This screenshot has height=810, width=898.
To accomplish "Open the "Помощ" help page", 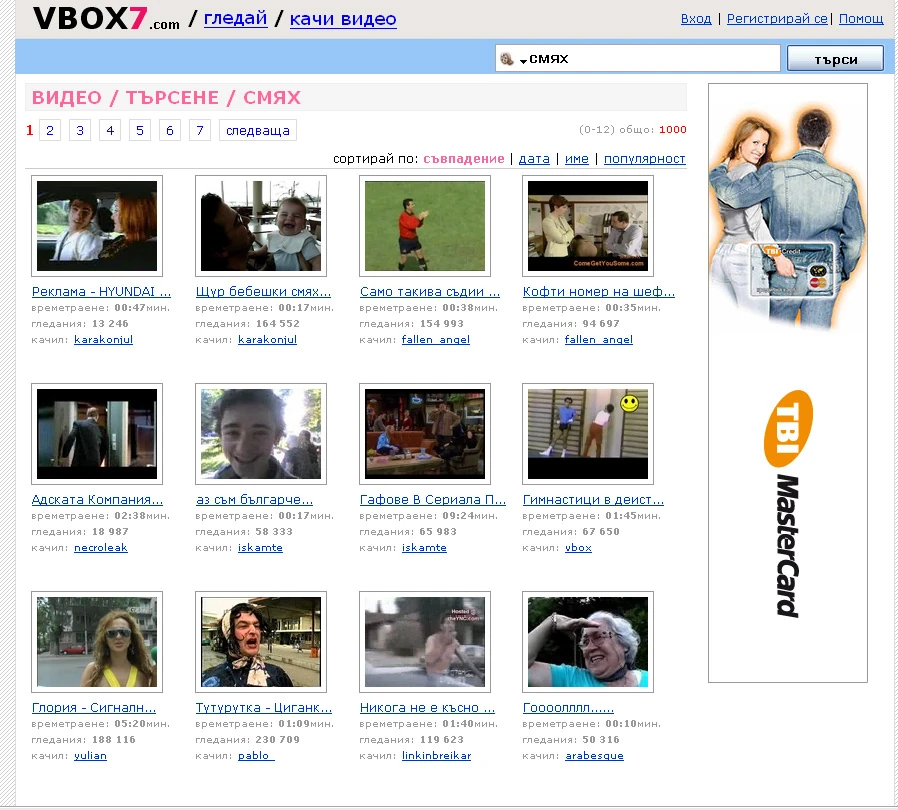I will [x=860, y=18].
